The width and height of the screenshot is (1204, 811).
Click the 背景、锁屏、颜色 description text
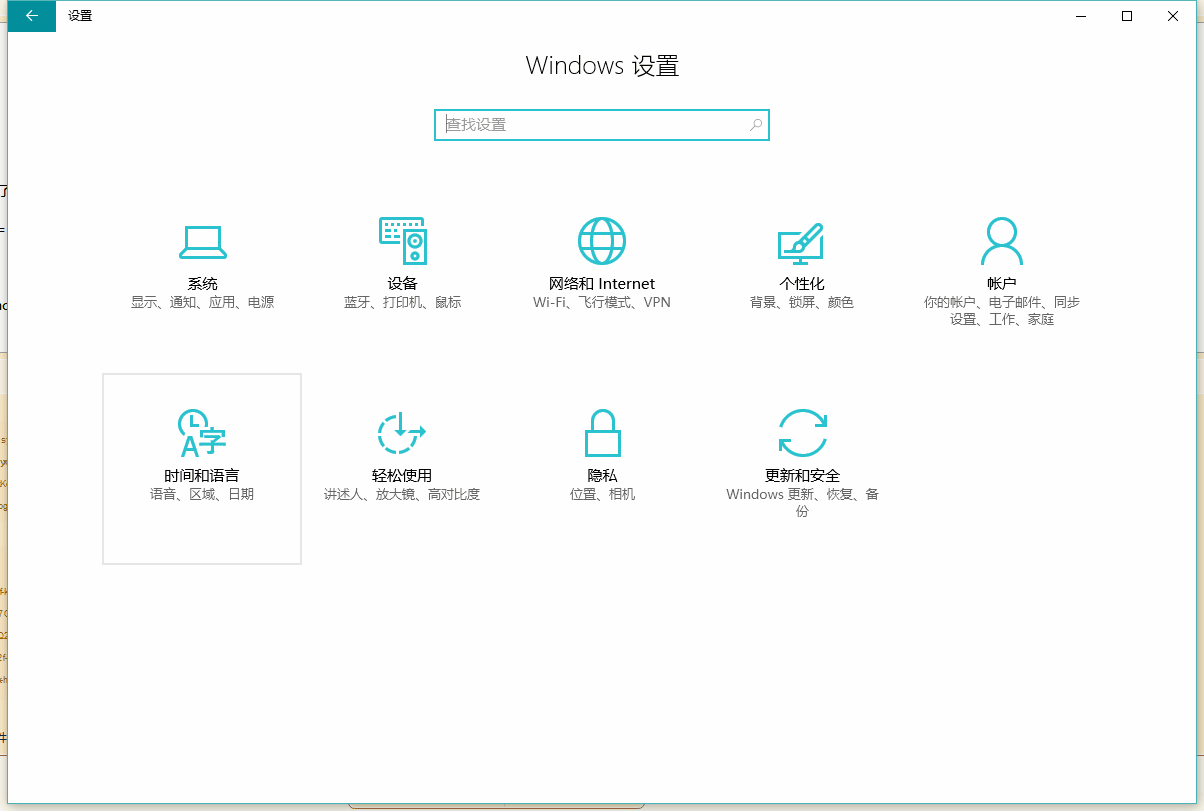point(802,302)
